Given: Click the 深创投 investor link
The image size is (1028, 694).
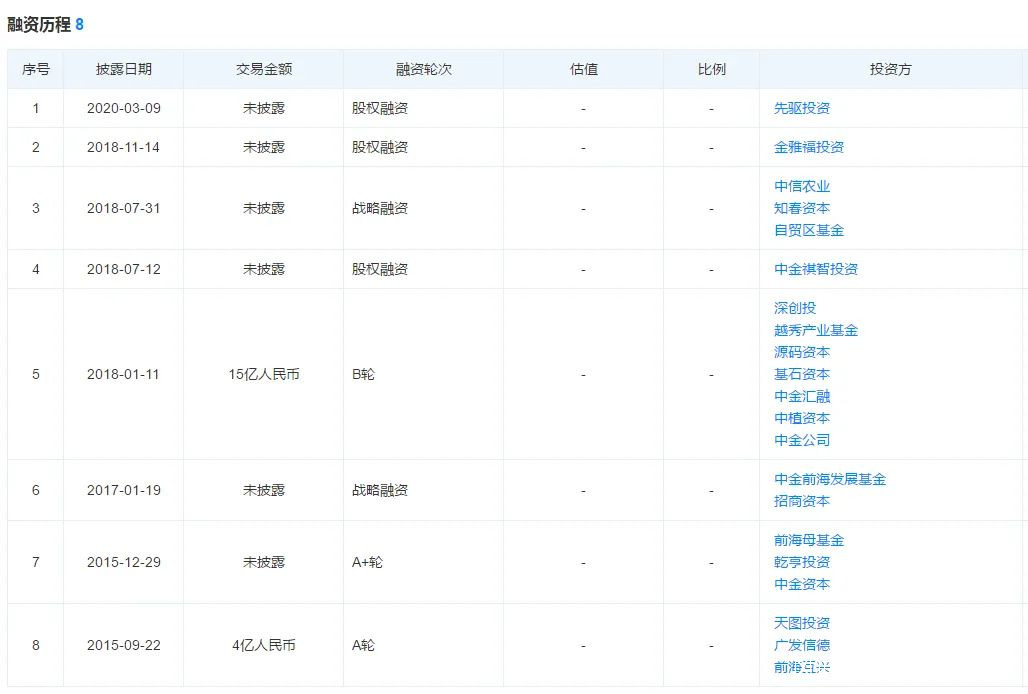Looking at the screenshot, I should [x=795, y=308].
